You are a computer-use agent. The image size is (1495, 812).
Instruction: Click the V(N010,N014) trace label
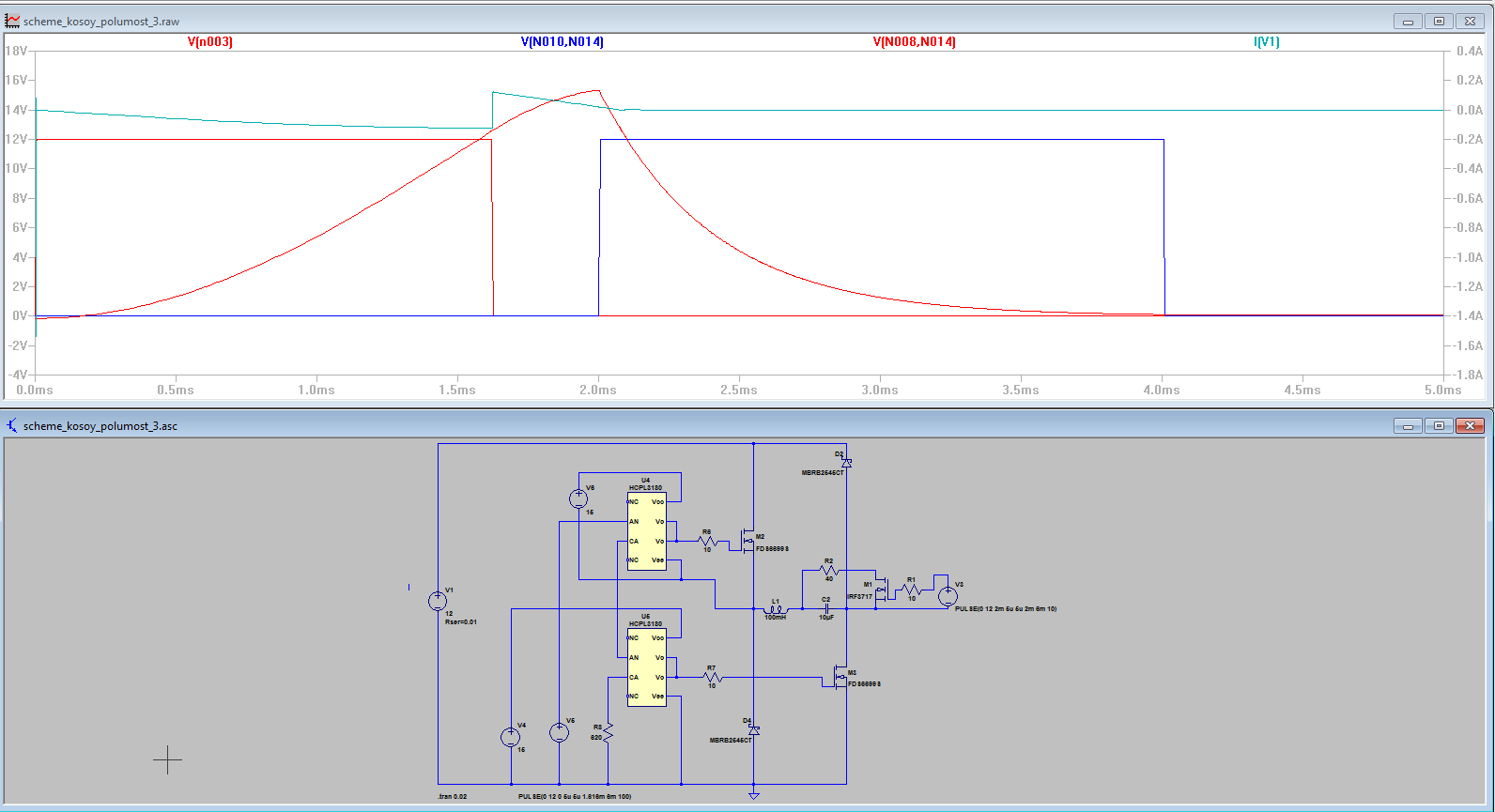(562, 42)
